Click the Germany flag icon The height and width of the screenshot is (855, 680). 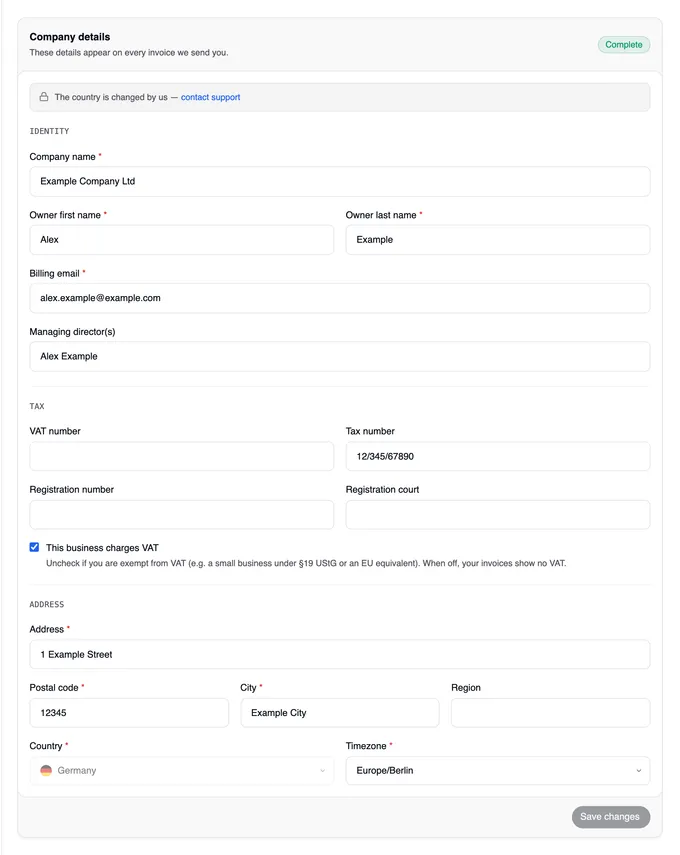click(46, 770)
